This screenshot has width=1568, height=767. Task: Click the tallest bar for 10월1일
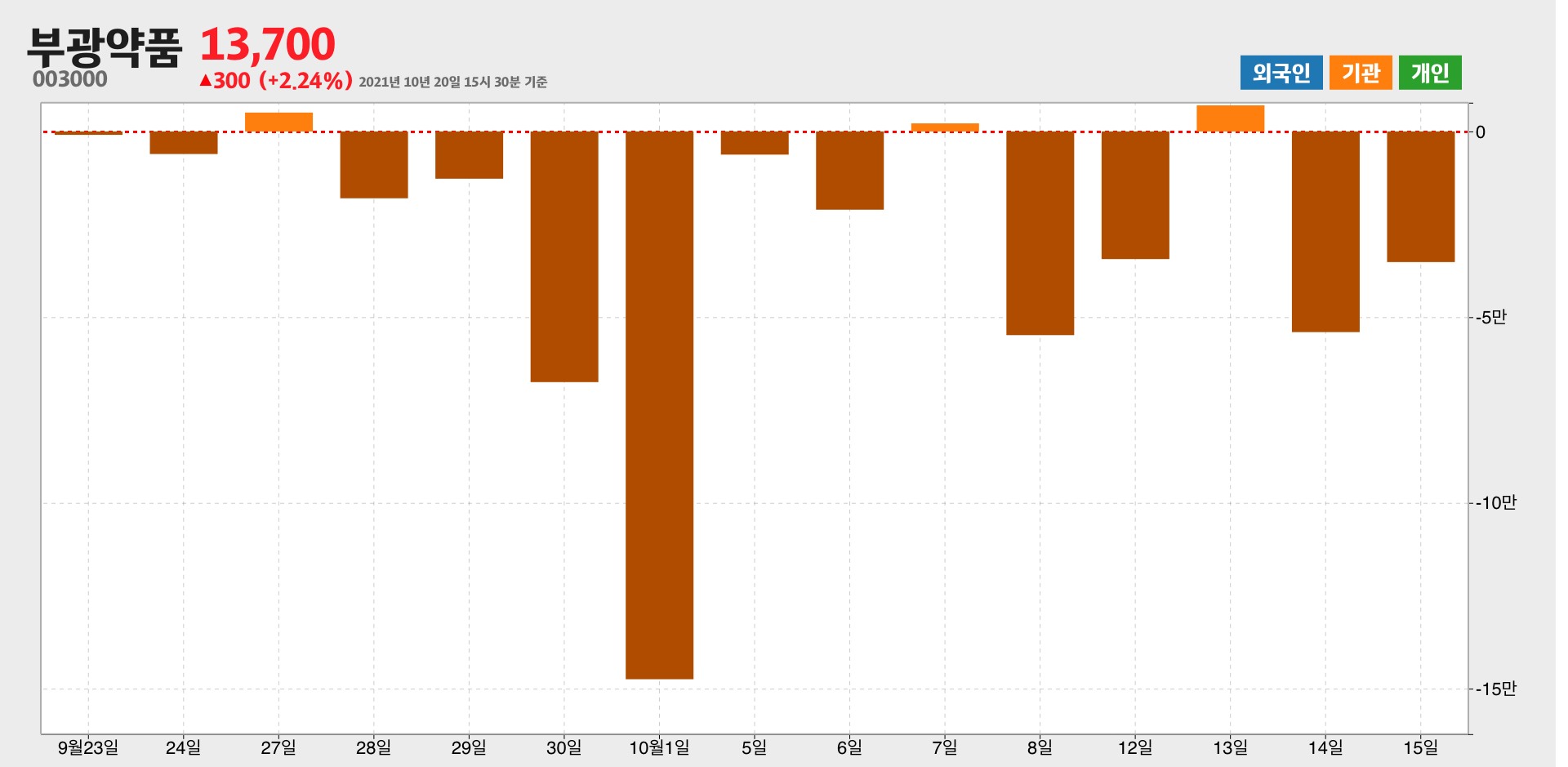[x=659, y=405]
